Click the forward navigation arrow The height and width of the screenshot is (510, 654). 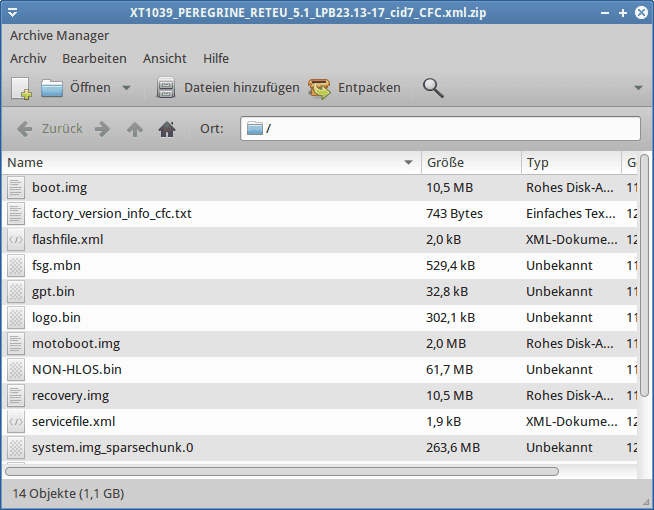(x=102, y=129)
